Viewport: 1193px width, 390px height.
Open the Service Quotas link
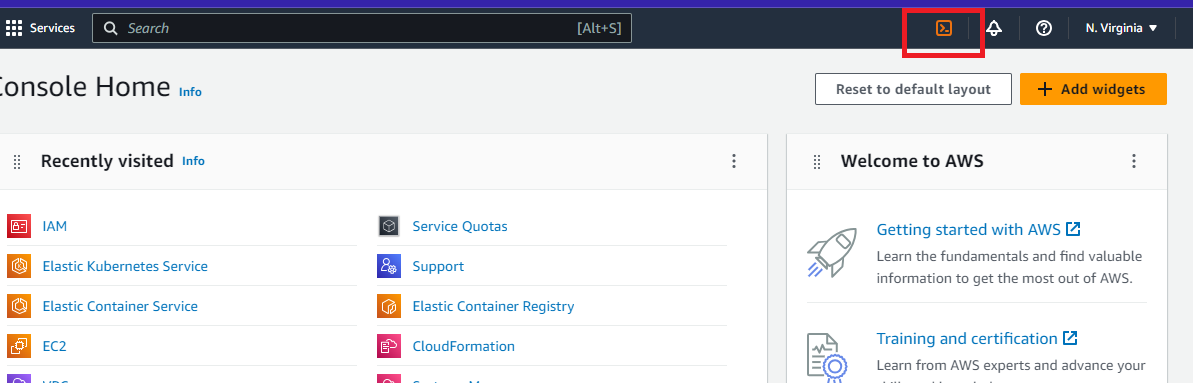click(460, 226)
